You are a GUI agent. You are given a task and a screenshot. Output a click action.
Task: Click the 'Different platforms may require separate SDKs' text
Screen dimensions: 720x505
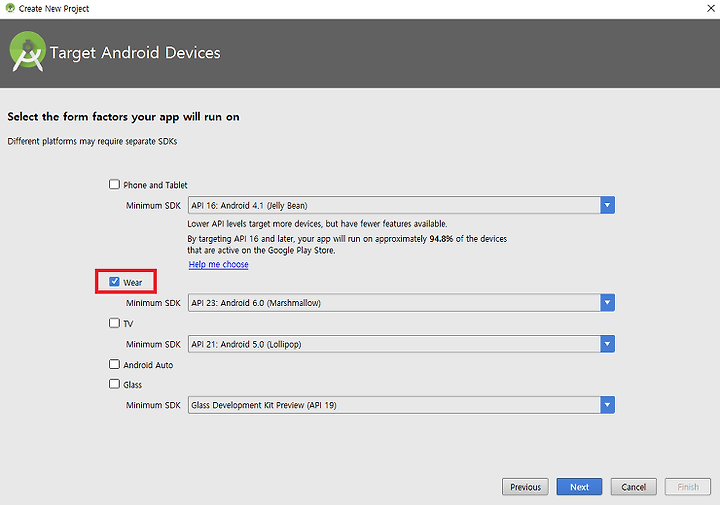pyautogui.click(x=92, y=141)
